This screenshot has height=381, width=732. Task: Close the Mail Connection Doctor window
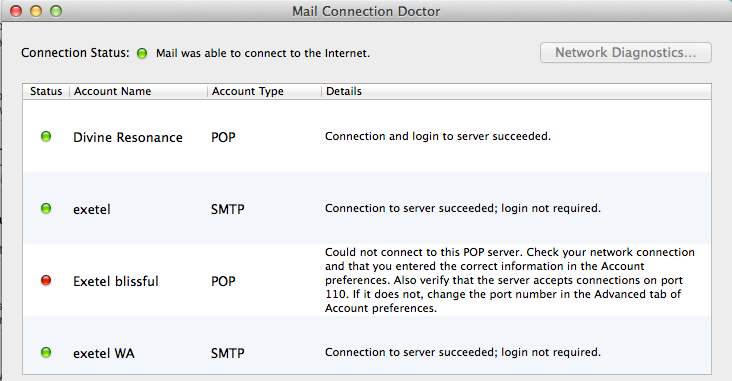pyautogui.click(x=16, y=11)
